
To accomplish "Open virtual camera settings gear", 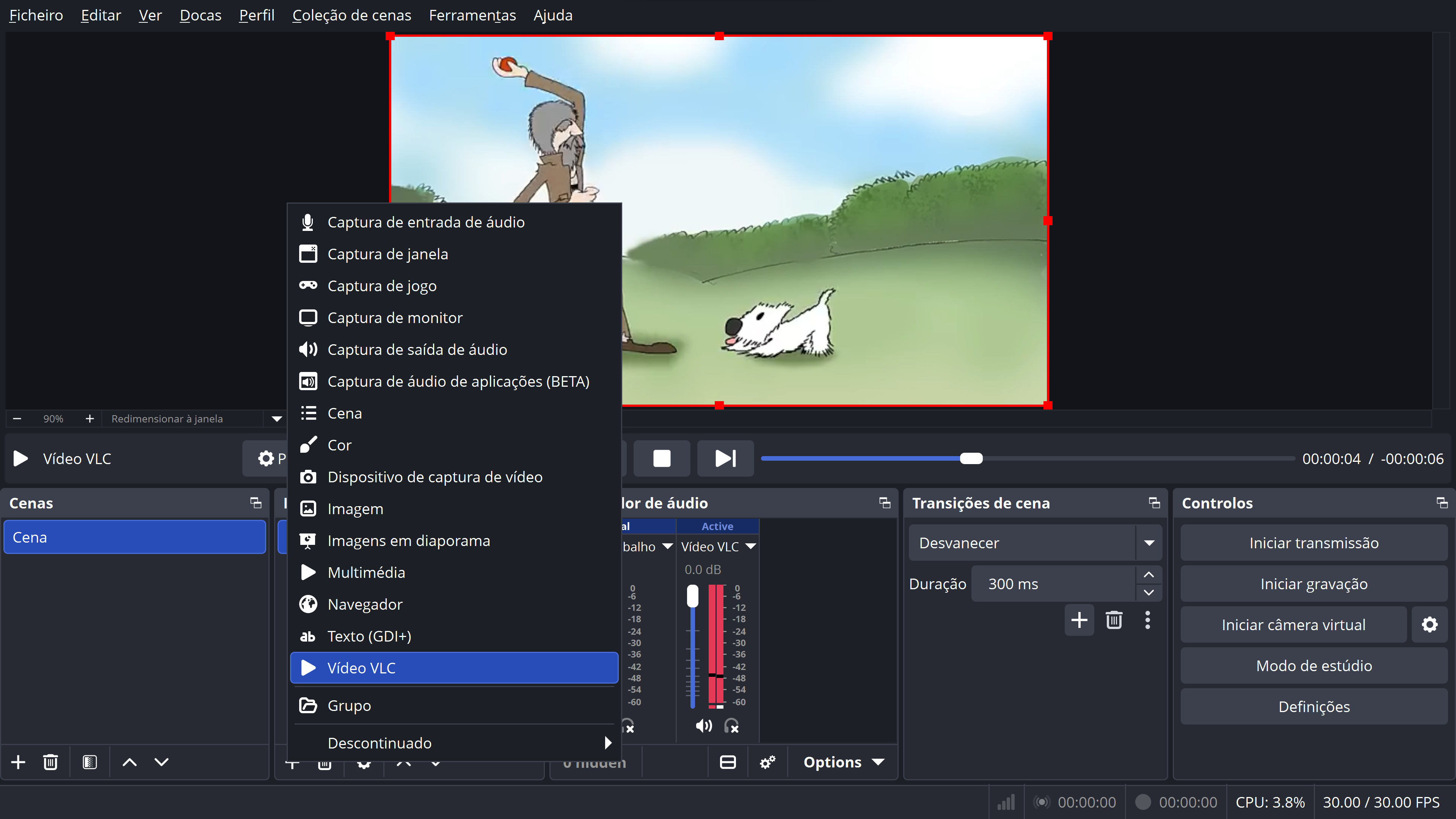I will tap(1429, 625).
